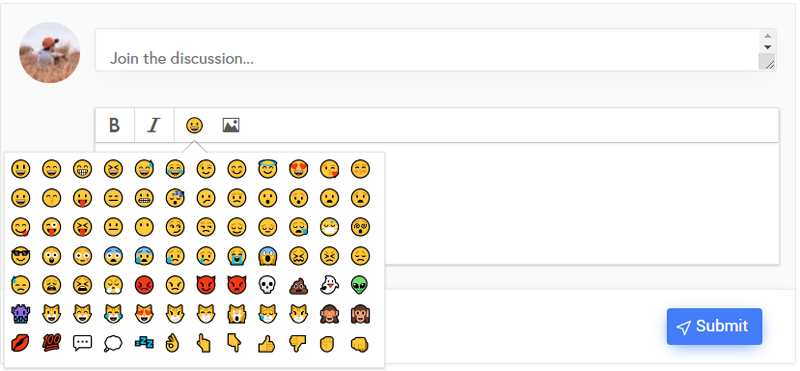This screenshot has width=800, height=371.
Task: Insert the sunglasses face emoji
Action: (20, 256)
